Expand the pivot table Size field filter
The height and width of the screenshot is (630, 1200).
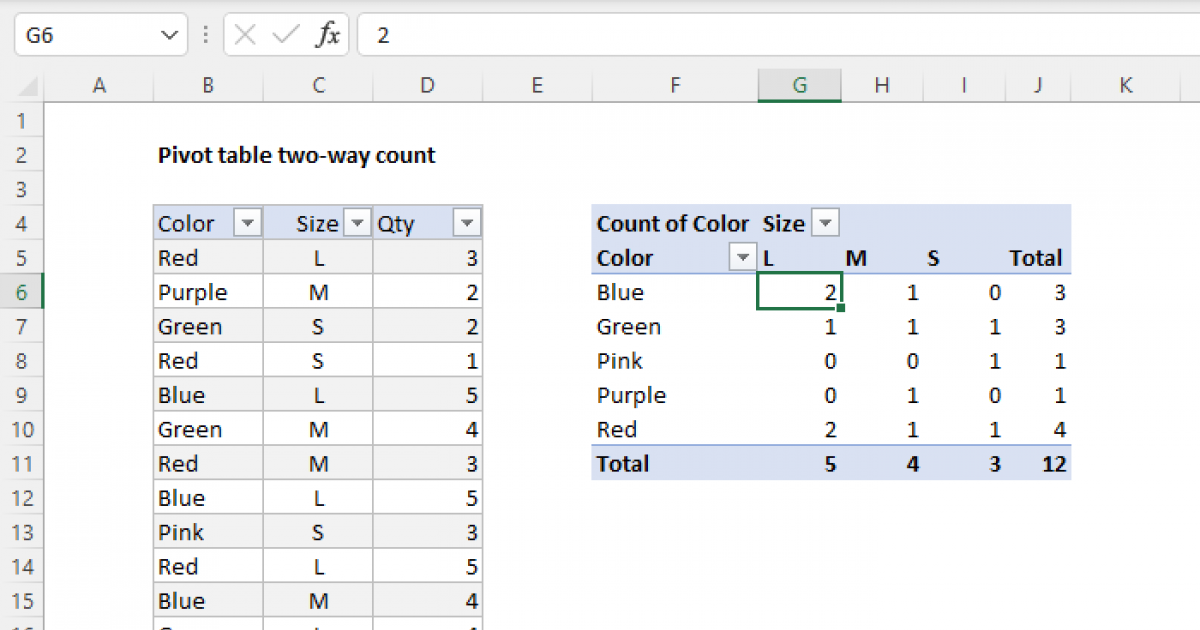[x=825, y=223]
